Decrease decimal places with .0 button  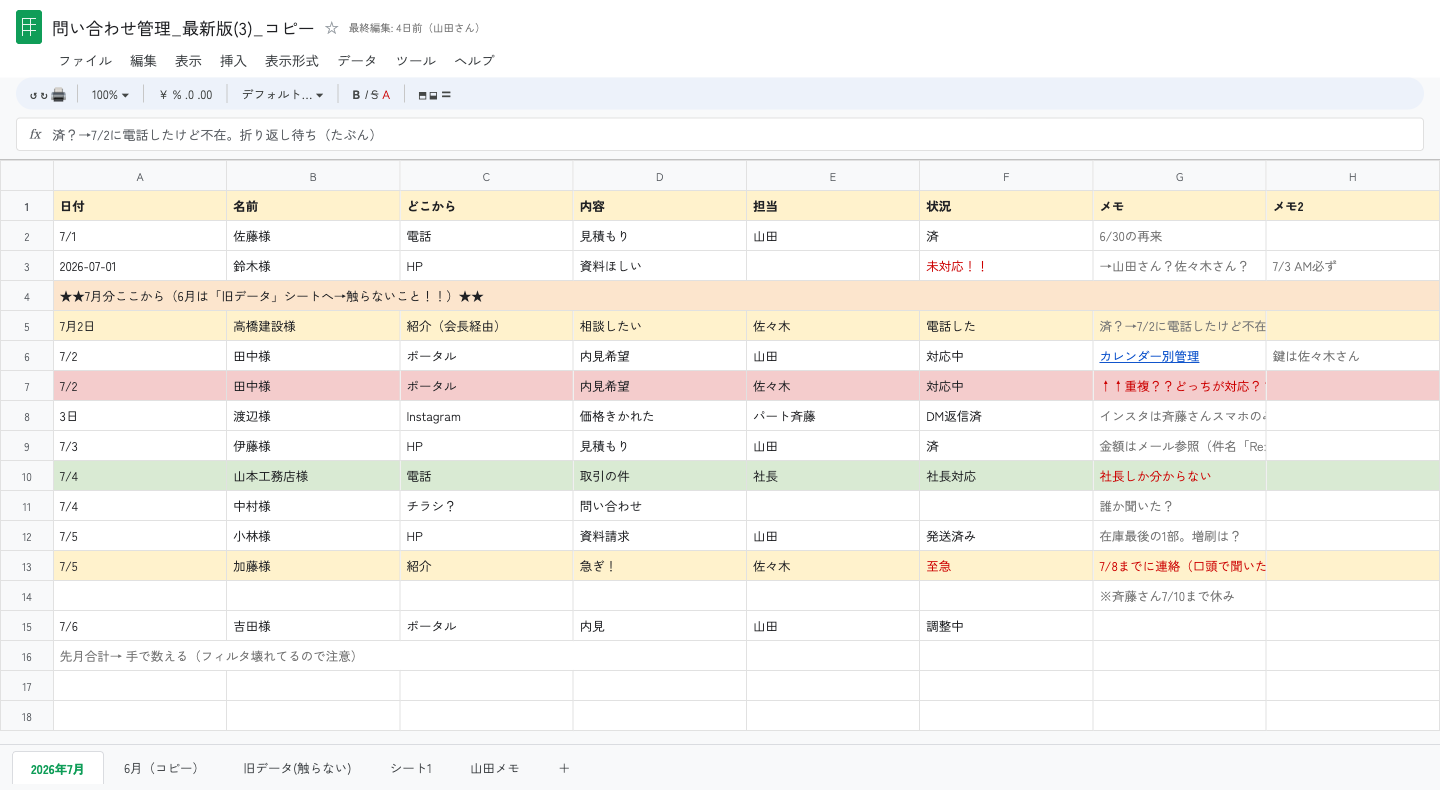[x=190, y=95]
